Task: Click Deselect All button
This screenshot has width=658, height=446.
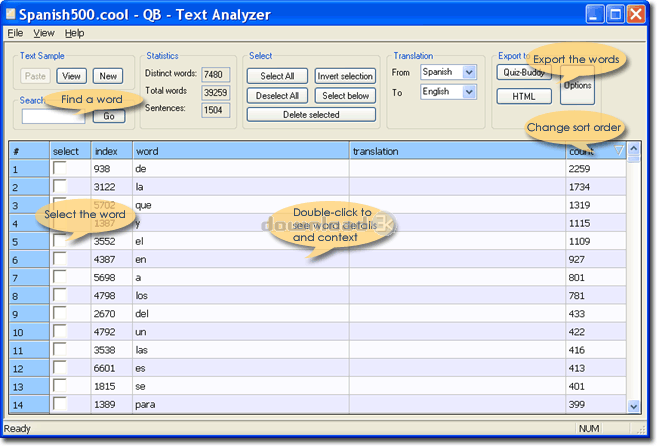Action: pyautogui.click(x=277, y=96)
